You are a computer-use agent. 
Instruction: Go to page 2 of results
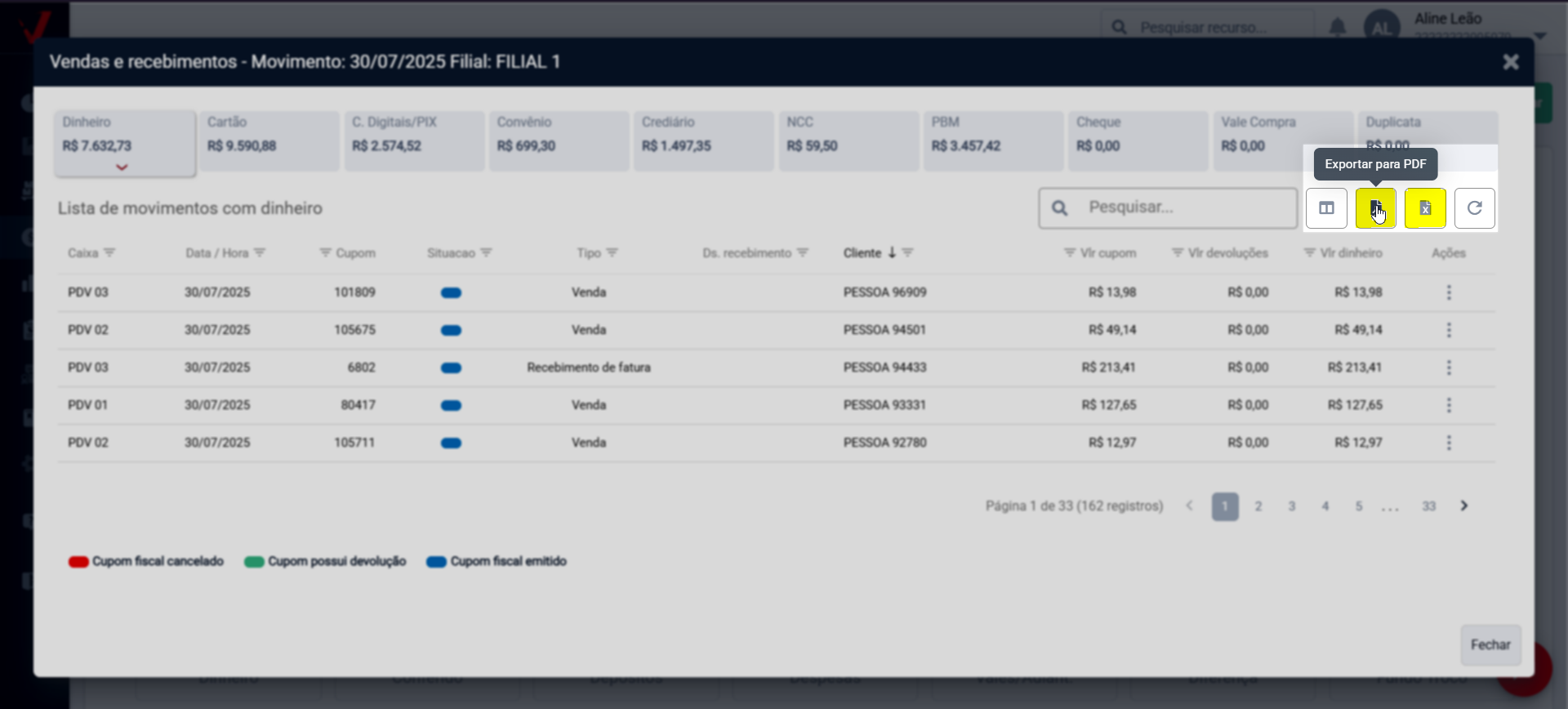[x=1258, y=506]
